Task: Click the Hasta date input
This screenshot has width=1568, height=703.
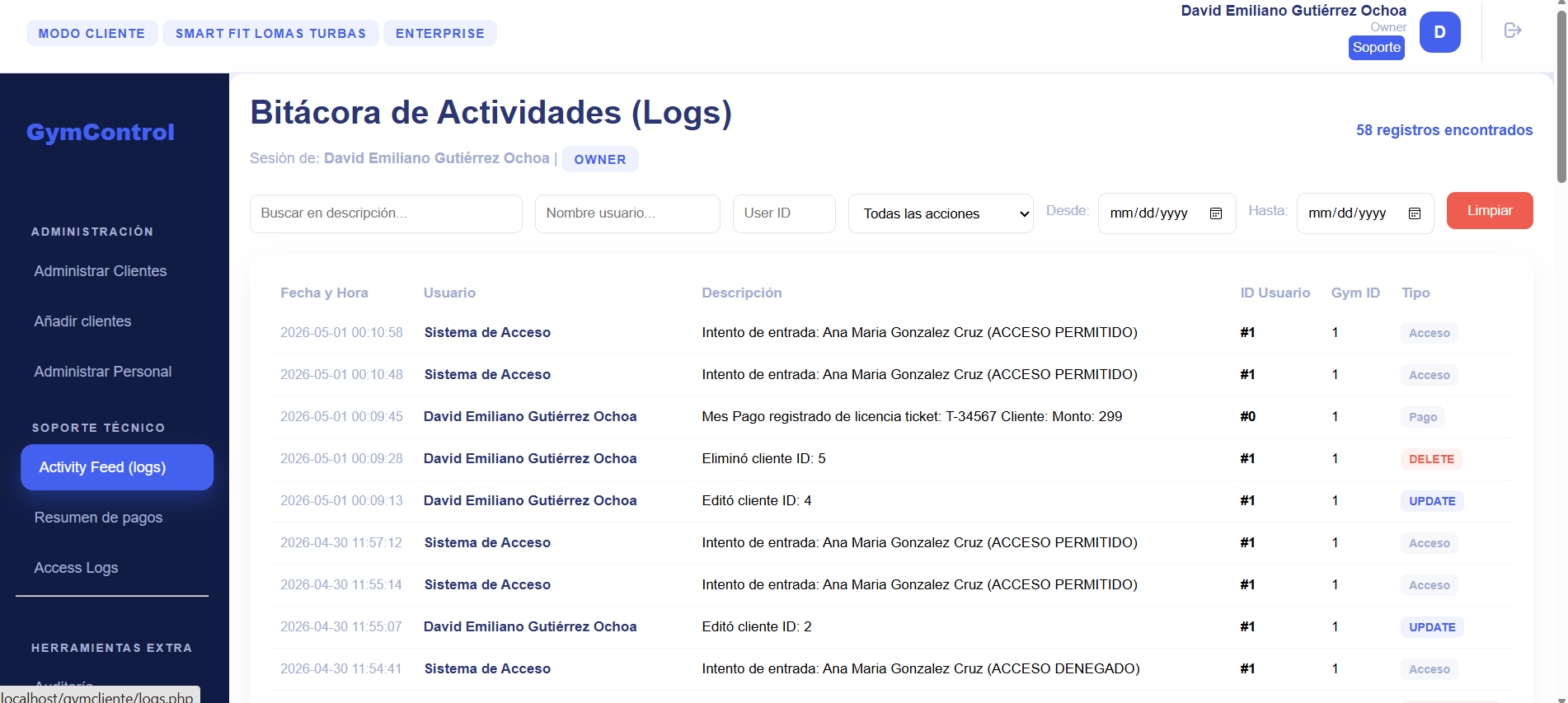Action: click(x=1365, y=213)
